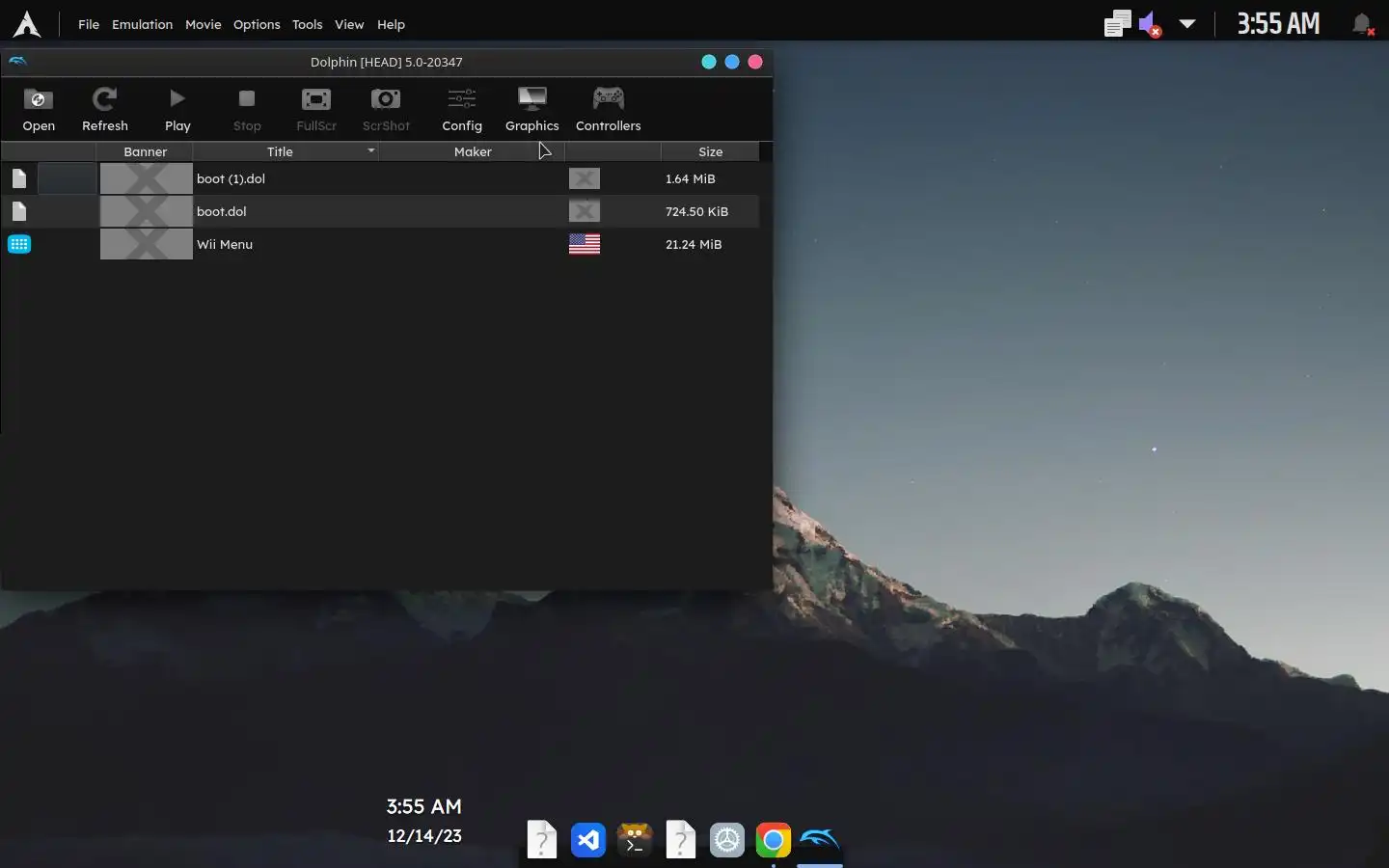
Task: Click the dock's 12/14/23 date
Action: pyautogui.click(x=424, y=836)
